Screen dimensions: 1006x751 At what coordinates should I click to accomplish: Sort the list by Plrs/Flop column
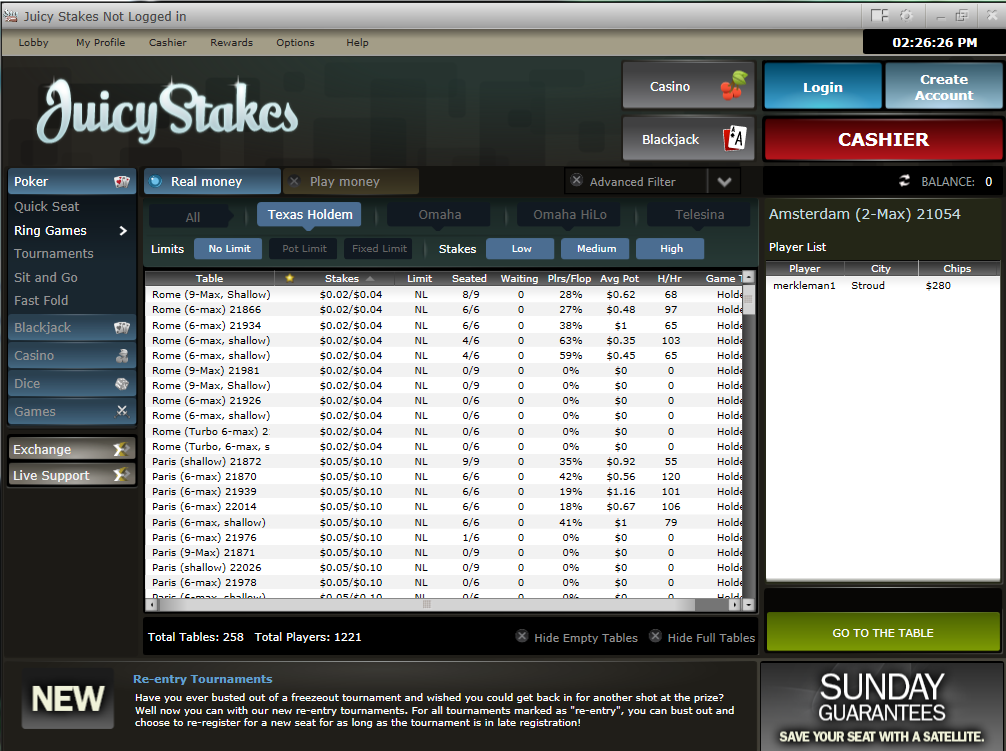(x=569, y=278)
